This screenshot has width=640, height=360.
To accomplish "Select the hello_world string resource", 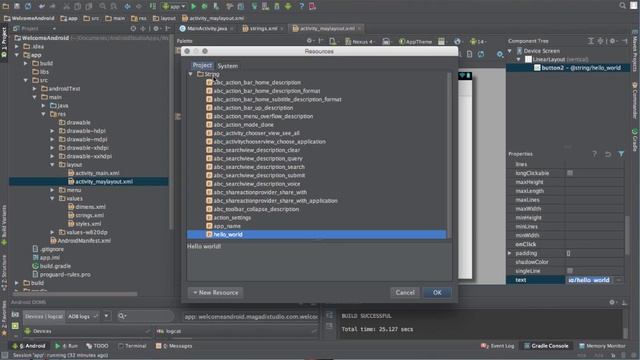I will (316, 234).
